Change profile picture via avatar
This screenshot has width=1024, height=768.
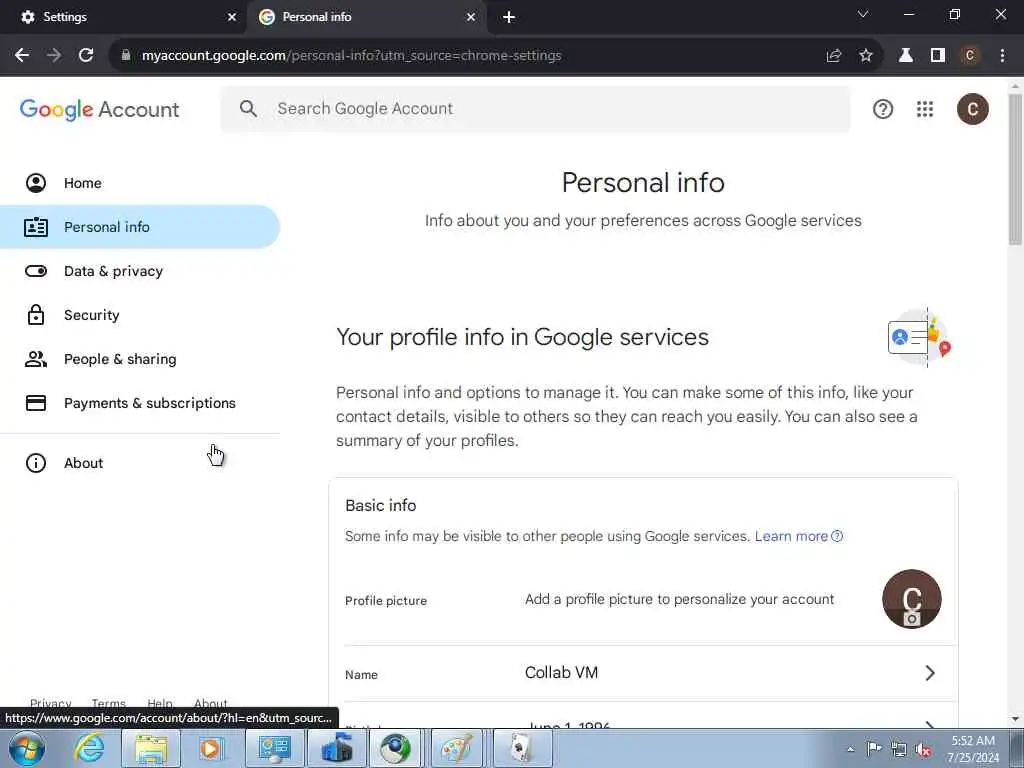912,599
